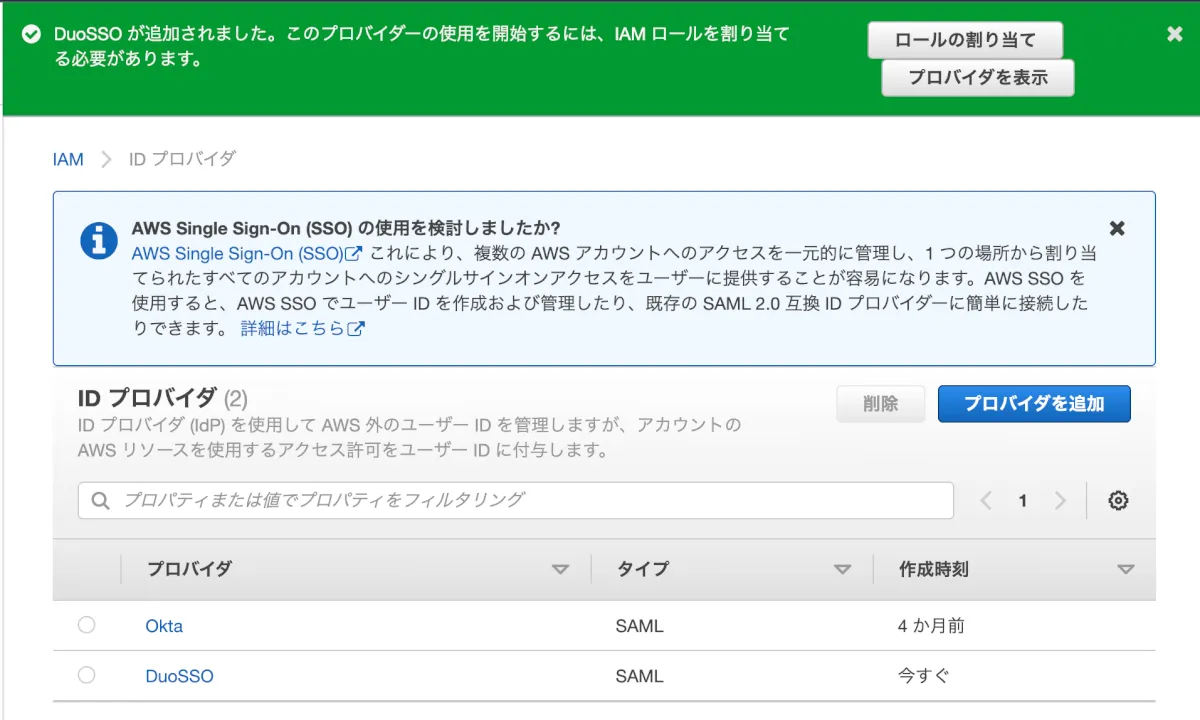1200x720 pixels.
Task: Click the green success checkmark icon
Action: 31,35
